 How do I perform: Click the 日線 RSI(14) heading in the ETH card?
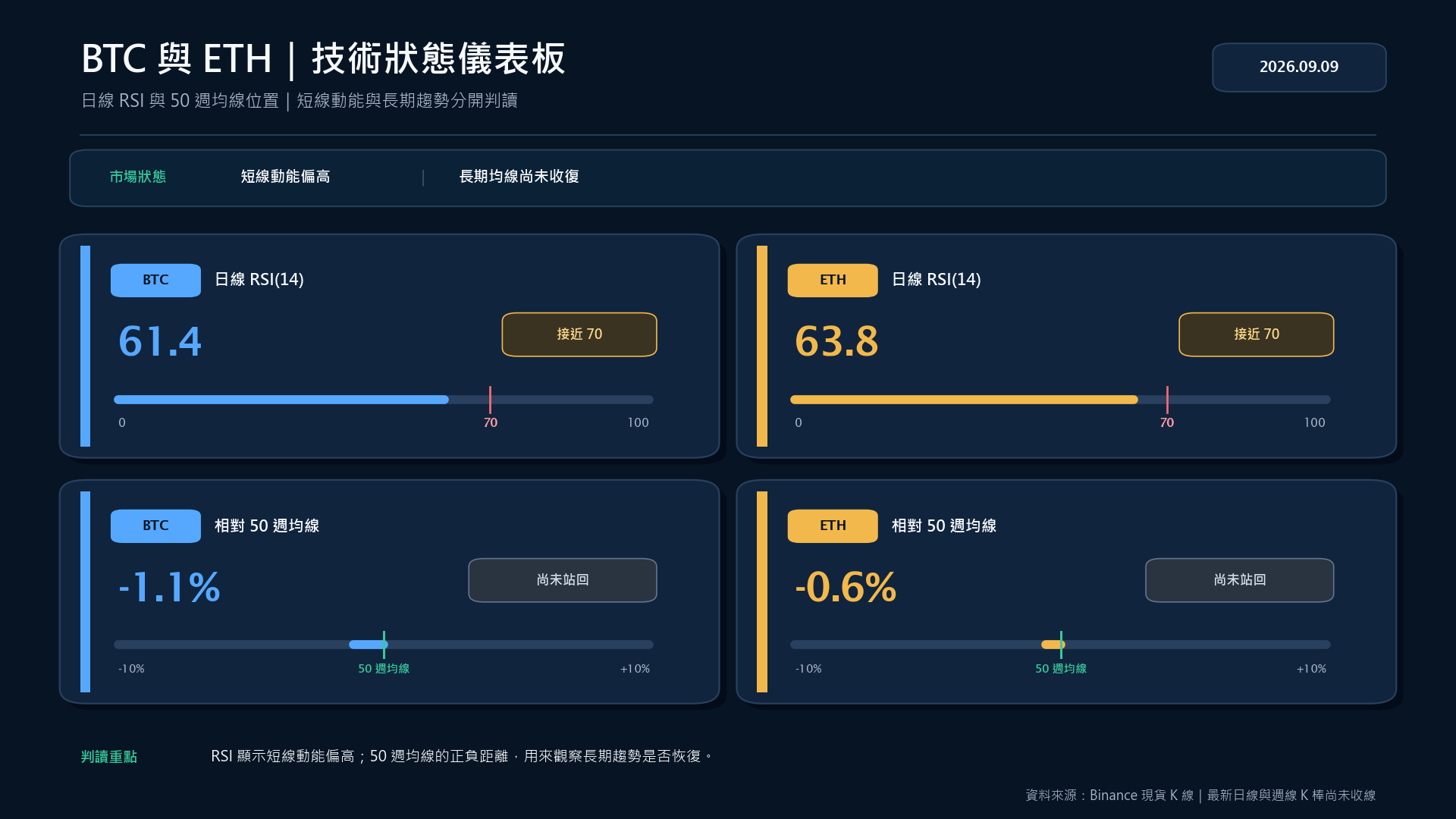[x=936, y=280]
